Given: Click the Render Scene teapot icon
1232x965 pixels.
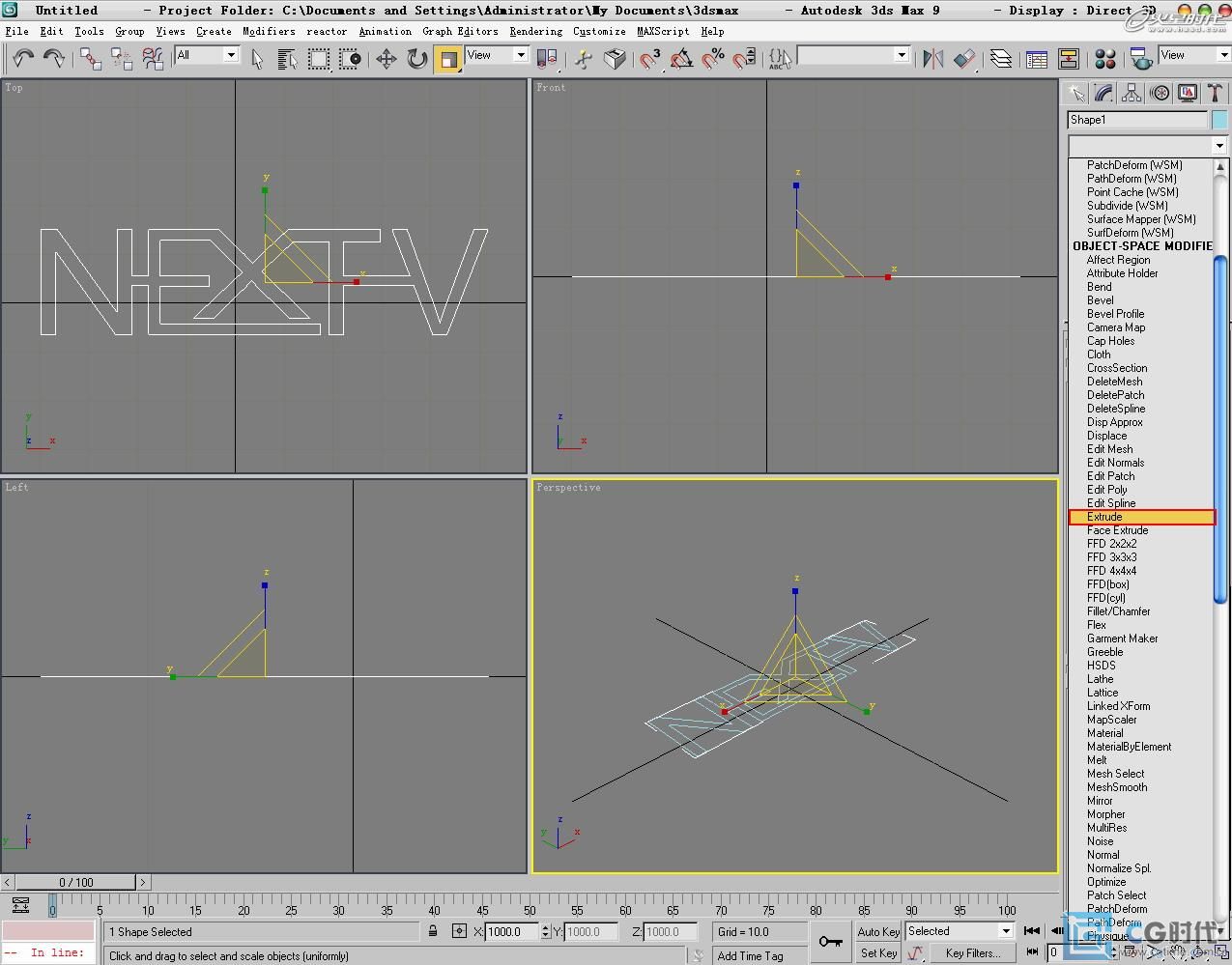Looking at the screenshot, I should coord(1141,59).
